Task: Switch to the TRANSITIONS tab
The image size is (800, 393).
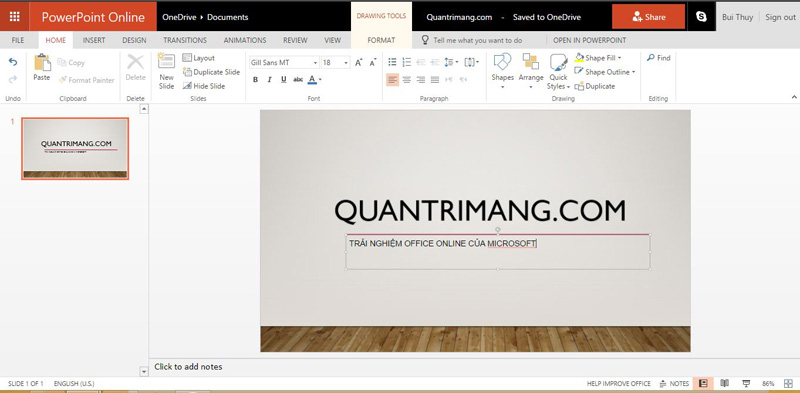Action: click(x=185, y=40)
